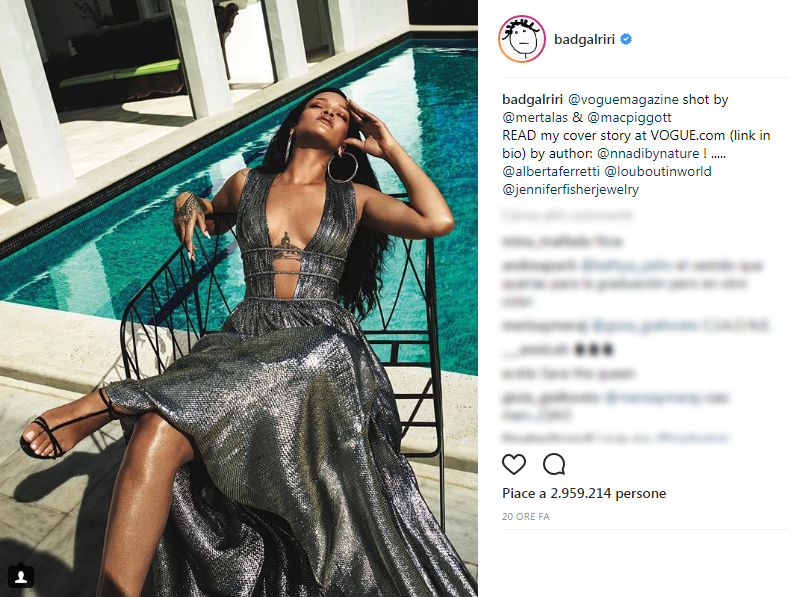The image size is (794, 597).
Task: Open the comment speech bubble icon
Action: pyautogui.click(x=554, y=464)
